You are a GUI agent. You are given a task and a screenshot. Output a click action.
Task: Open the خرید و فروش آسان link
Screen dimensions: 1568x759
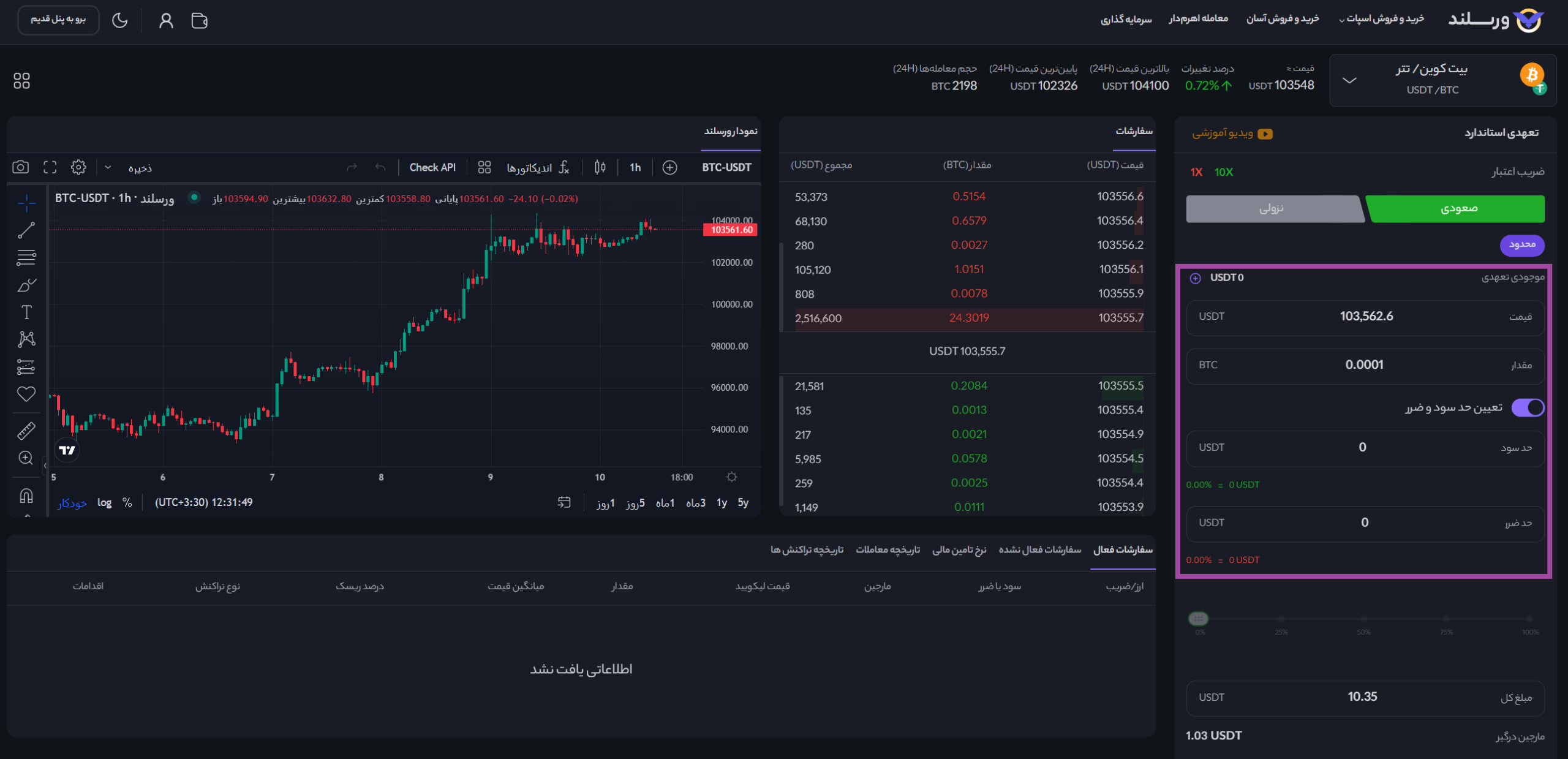[1283, 19]
